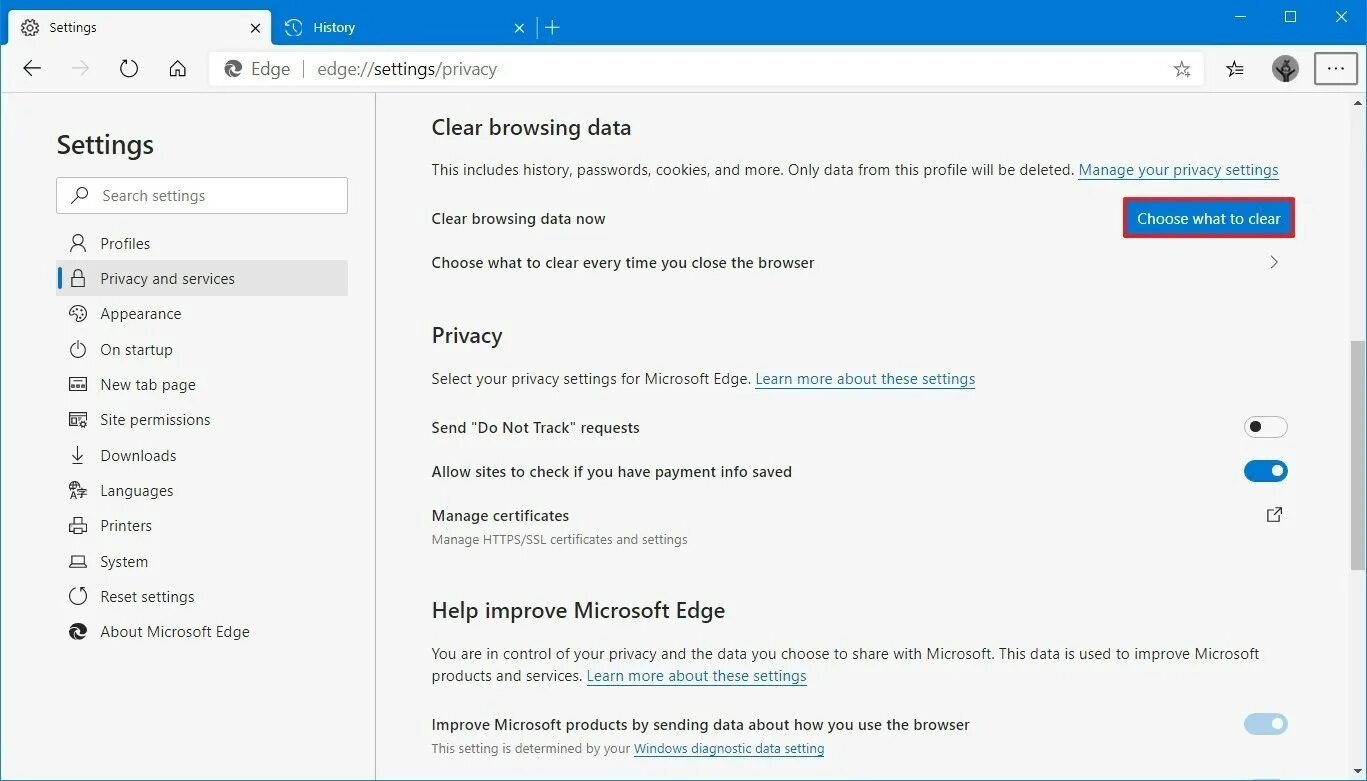This screenshot has width=1367, height=781.
Task: Click the Manage certificates external link icon
Action: tap(1274, 514)
